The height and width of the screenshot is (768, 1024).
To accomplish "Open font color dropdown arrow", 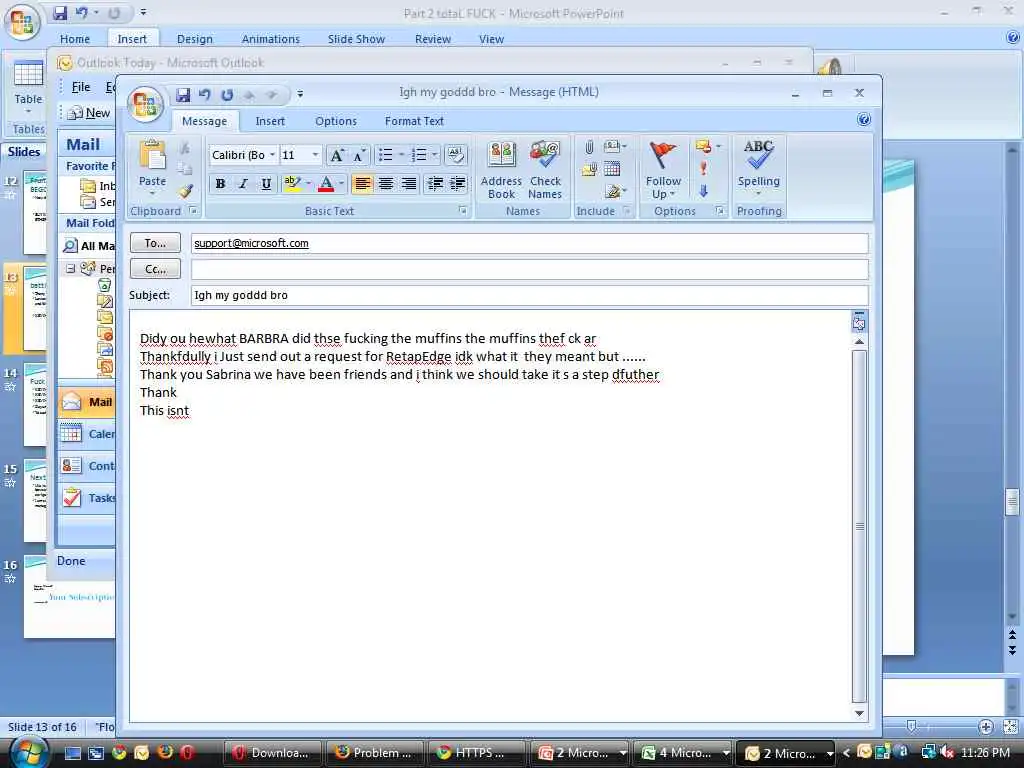I will pyautogui.click(x=341, y=184).
